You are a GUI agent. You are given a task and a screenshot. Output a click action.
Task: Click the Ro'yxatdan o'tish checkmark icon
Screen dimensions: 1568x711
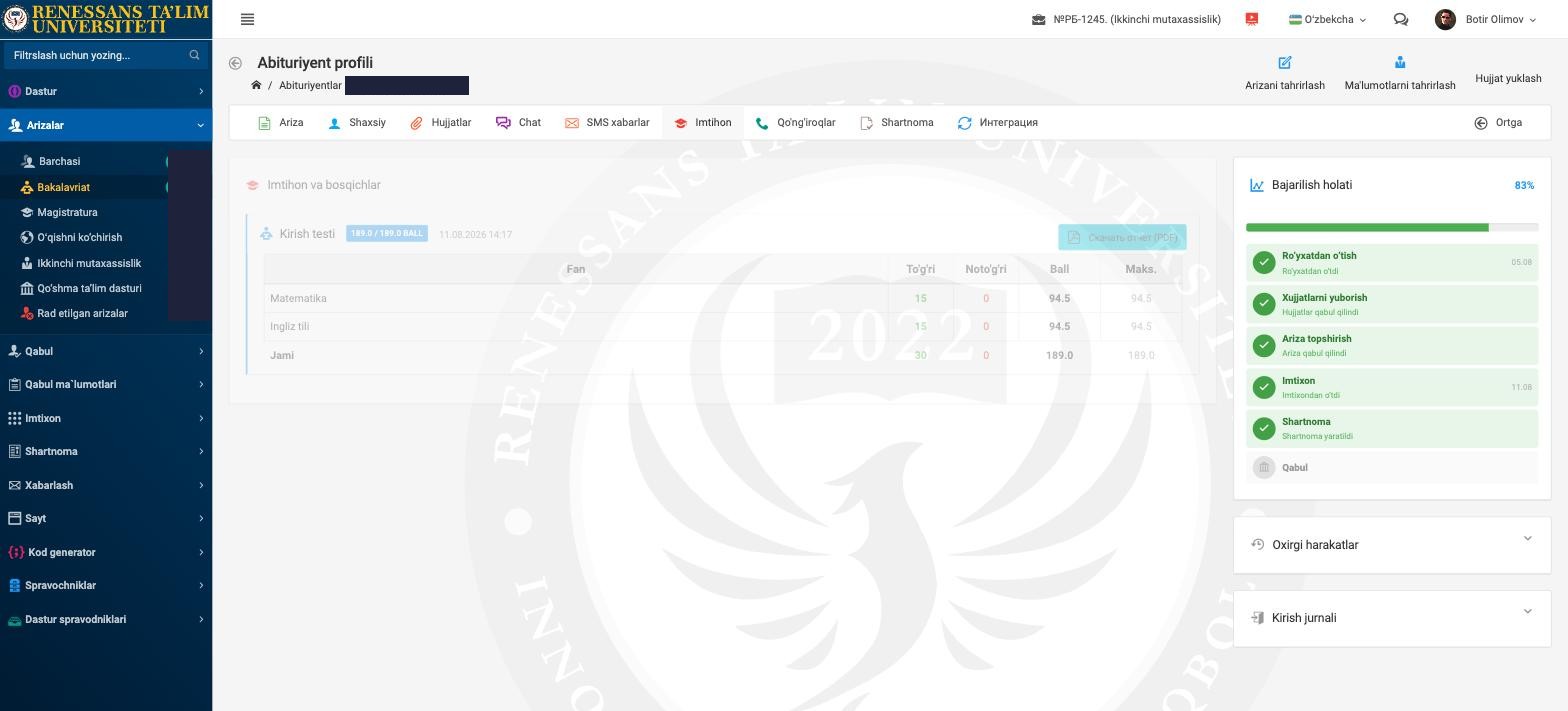coord(1264,263)
